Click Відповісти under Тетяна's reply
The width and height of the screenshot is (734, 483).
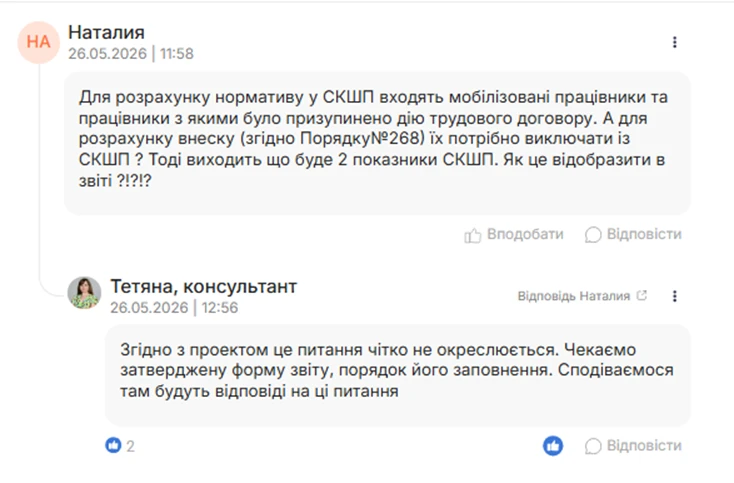point(644,445)
